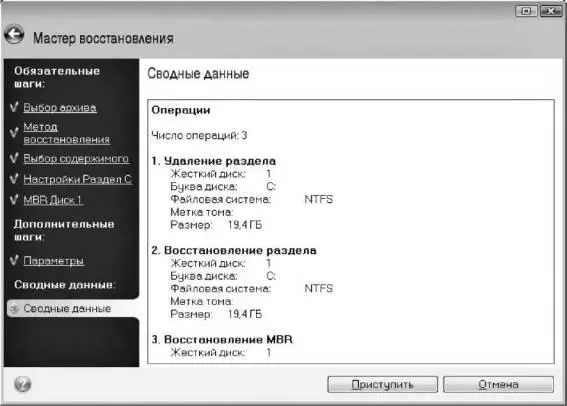Screen dimensions: 567x406
Task: Click checkmark icon beside Параметры
Action: pyautogui.click(x=14, y=260)
